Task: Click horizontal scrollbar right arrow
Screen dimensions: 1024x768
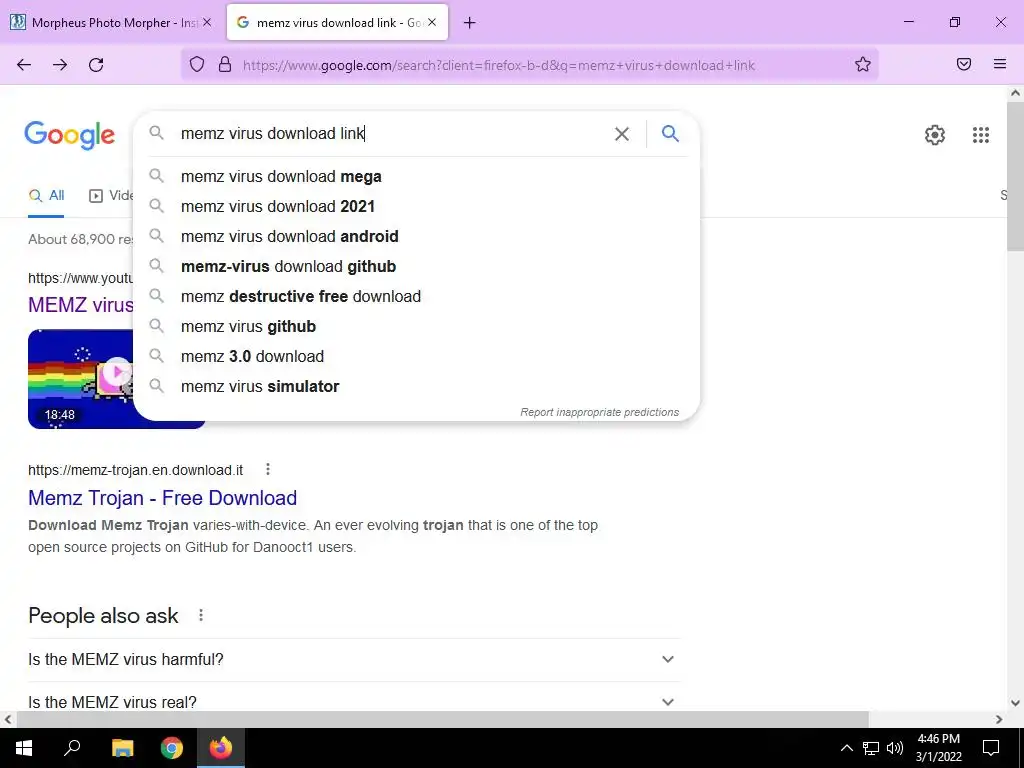Action: (999, 719)
